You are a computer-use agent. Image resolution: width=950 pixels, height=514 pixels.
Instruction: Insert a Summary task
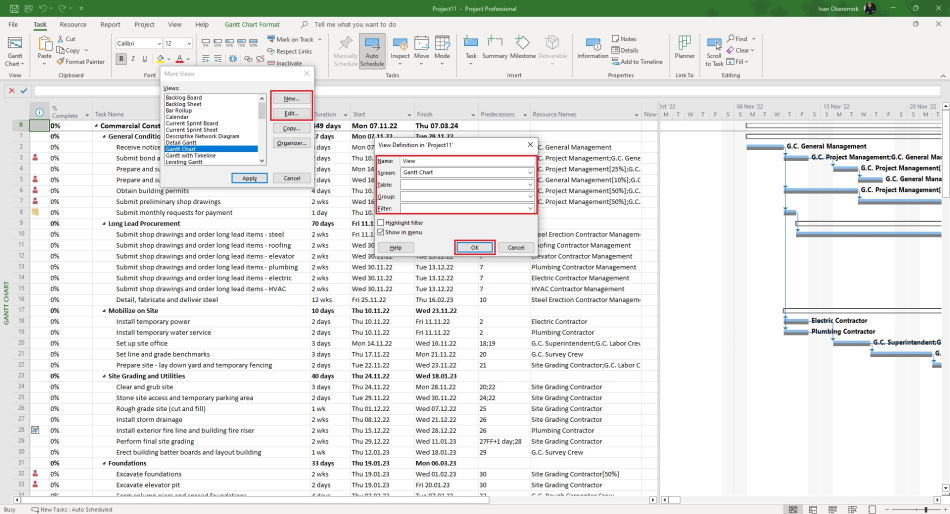pyautogui.click(x=495, y=47)
